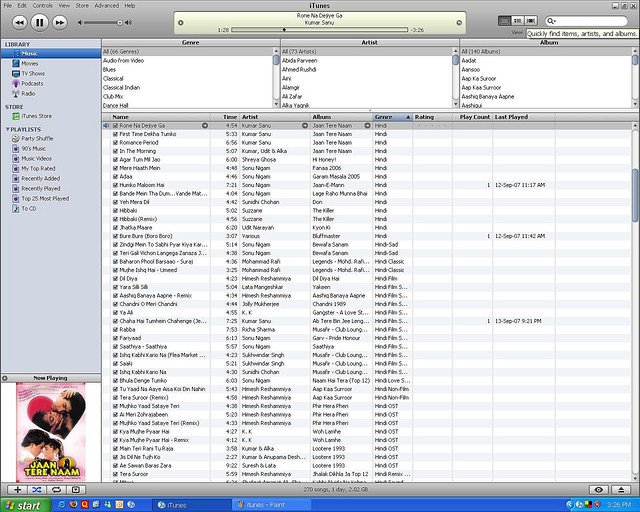The width and height of the screenshot is (640, 512).
Task: Sort songs by Artist column header
Action: tap(275, 117)
